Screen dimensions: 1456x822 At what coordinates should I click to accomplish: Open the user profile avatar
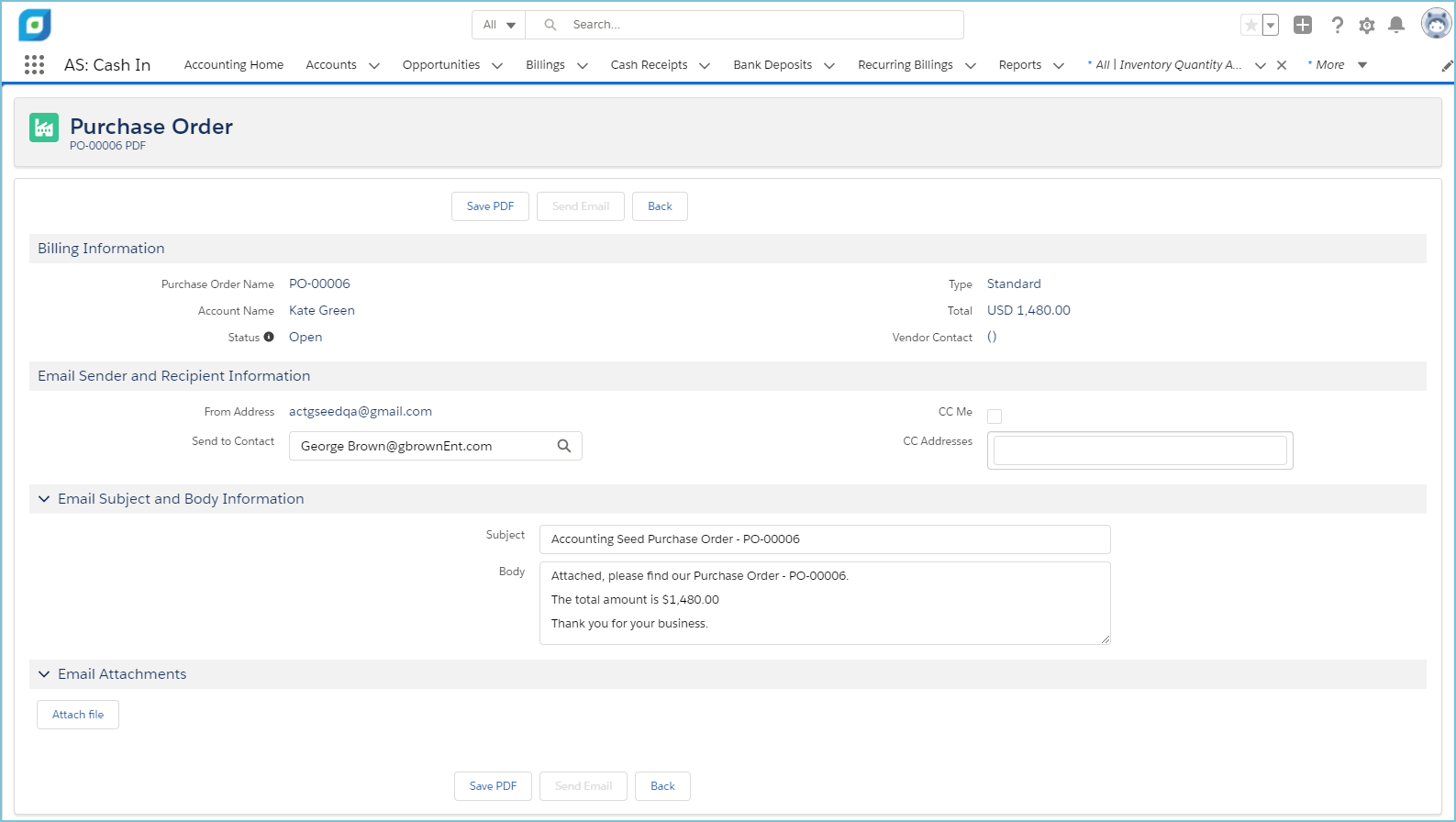click(x=1435, y=24)
